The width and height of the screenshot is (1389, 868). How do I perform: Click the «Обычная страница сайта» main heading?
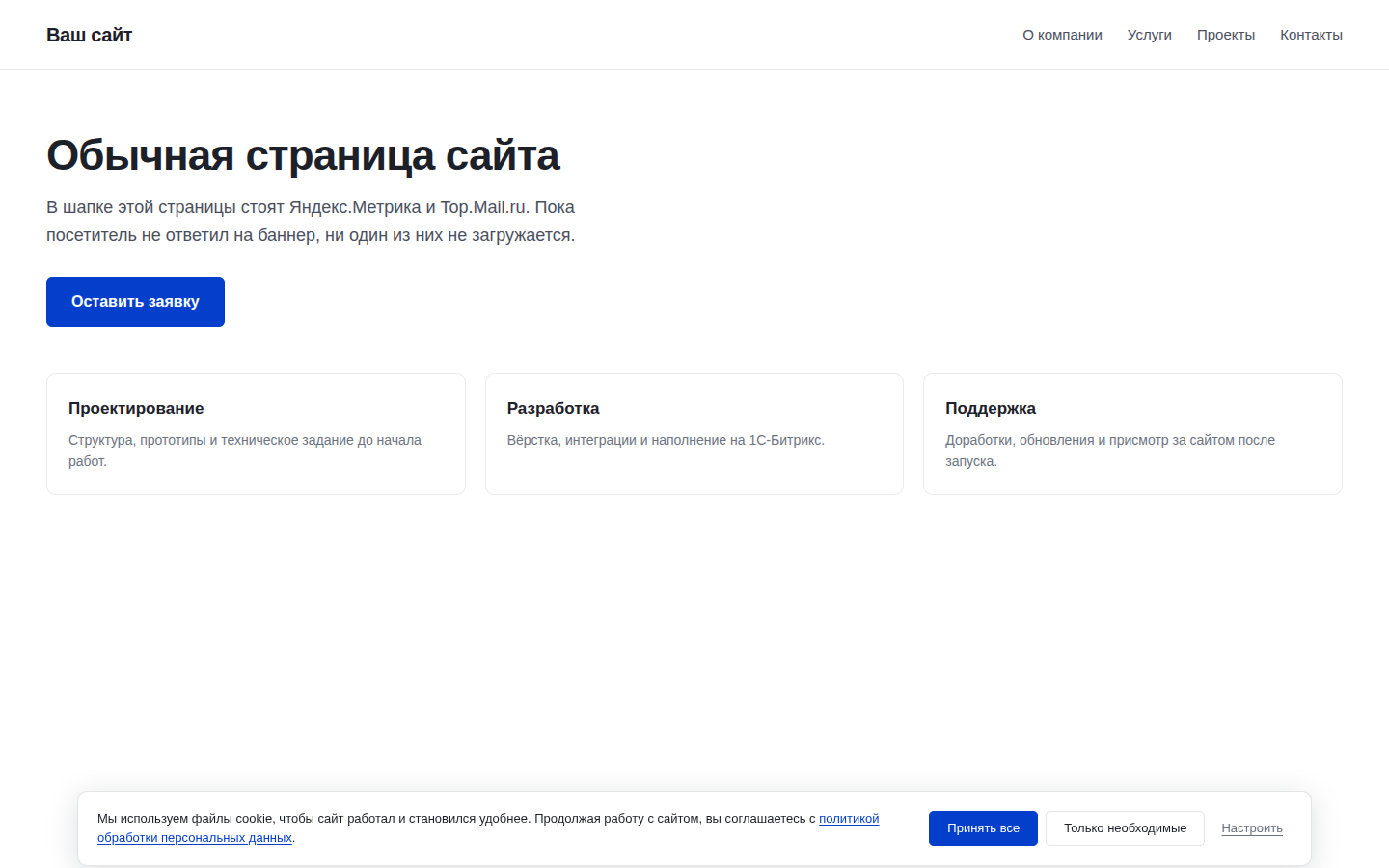303,155
